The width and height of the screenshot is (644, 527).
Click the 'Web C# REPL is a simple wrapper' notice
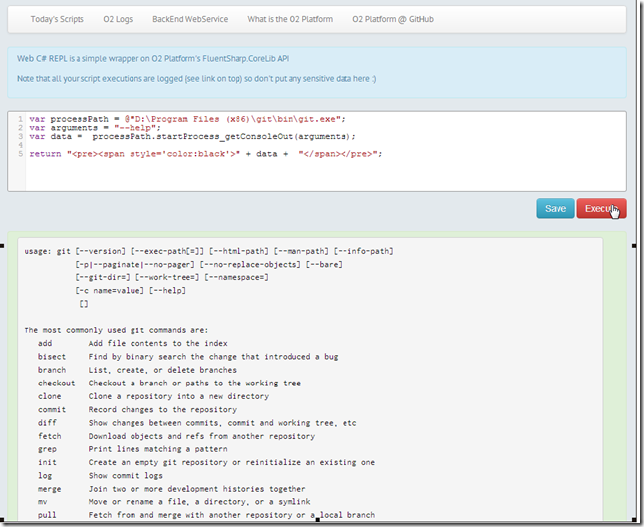pyautogui.click(x=153, y=59)
